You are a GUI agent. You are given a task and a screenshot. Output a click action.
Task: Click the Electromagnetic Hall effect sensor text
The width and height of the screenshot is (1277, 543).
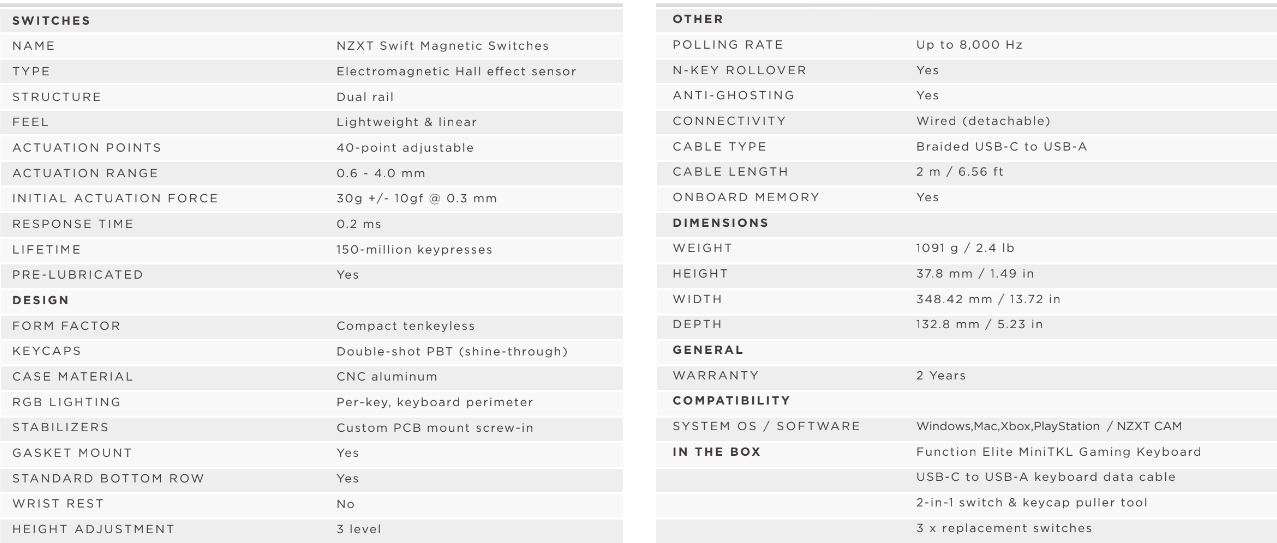coord(456,71)
